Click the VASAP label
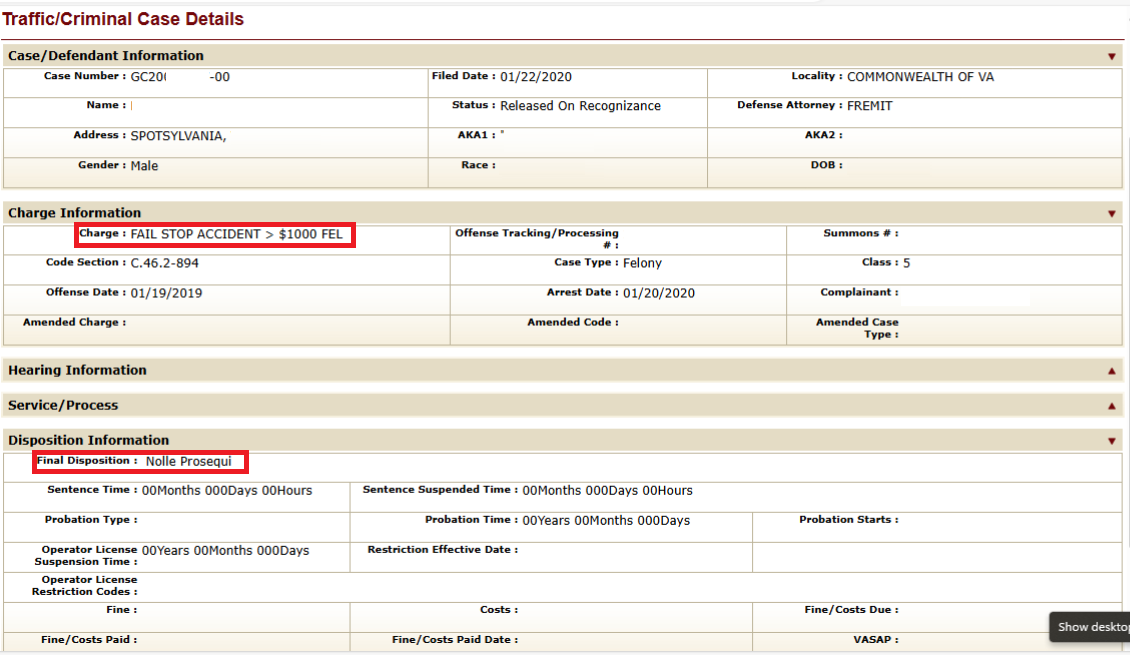1130x655 pixels. point(876,639)
